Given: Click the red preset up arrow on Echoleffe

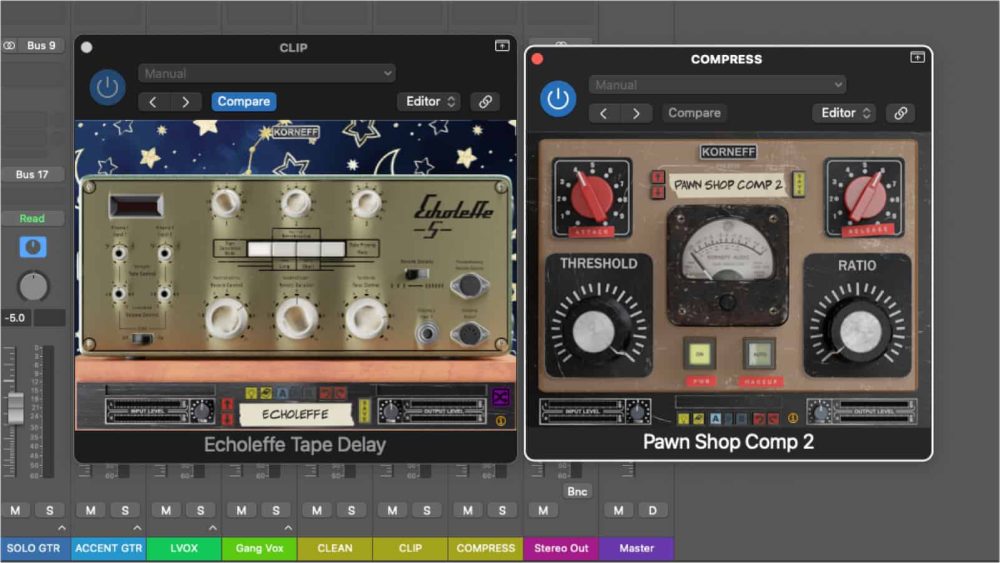Looking at the screenshot, I should click(227, 404).
